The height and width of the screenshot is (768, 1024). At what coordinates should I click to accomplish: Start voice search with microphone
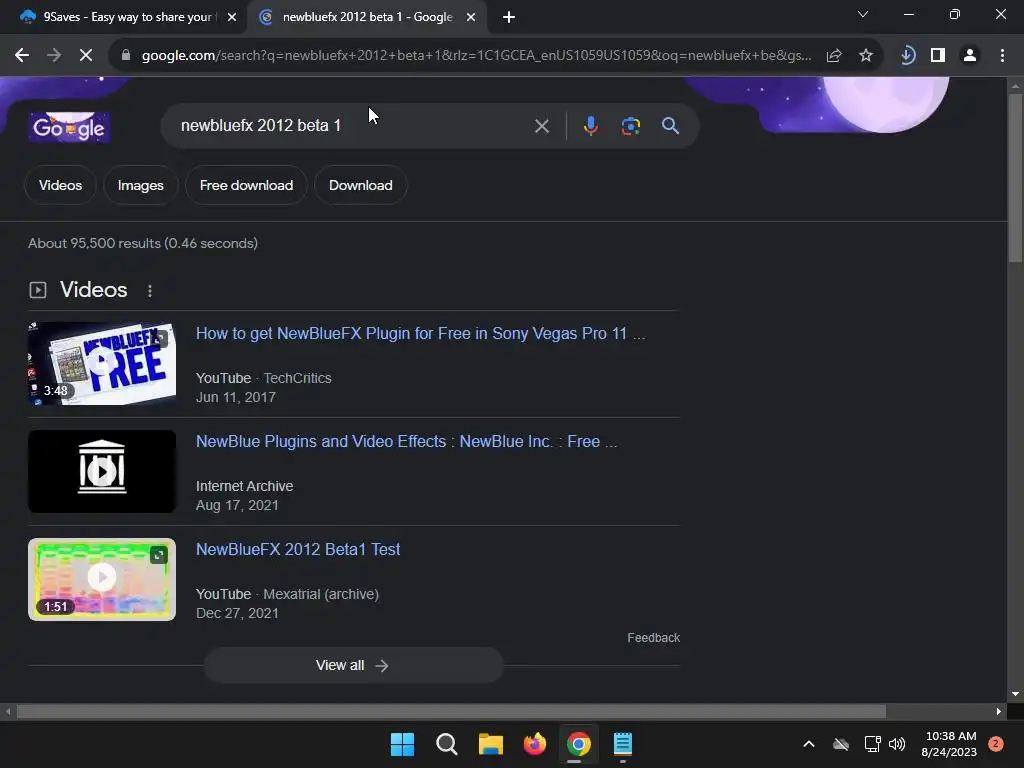pos(590,126)
